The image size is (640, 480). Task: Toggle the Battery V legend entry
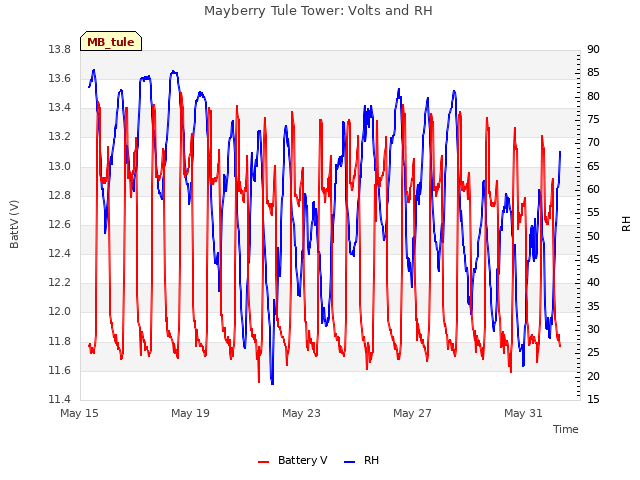pos(292,460)
